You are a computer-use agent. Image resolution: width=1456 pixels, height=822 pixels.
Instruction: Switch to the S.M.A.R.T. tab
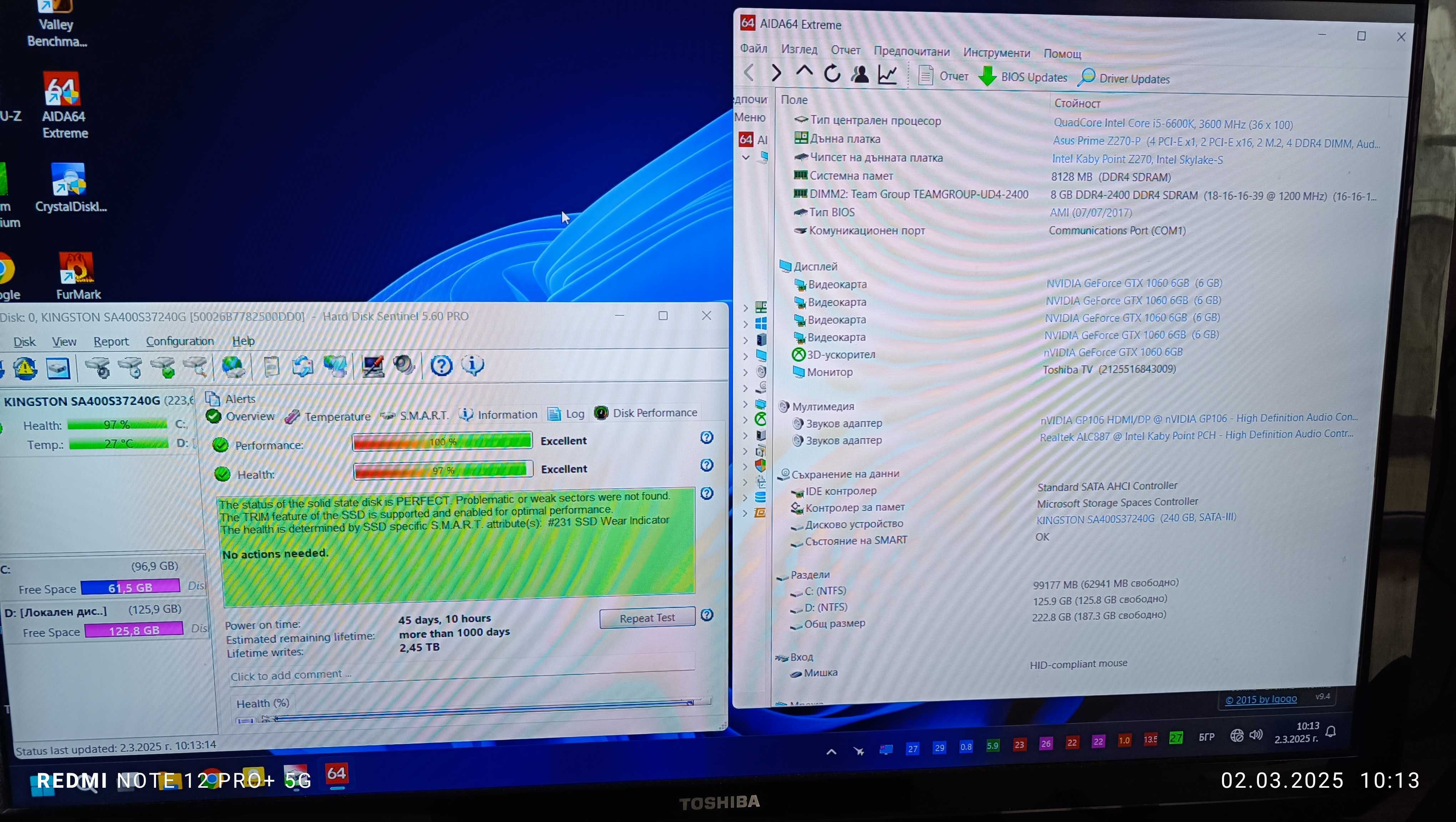point(415,416)
